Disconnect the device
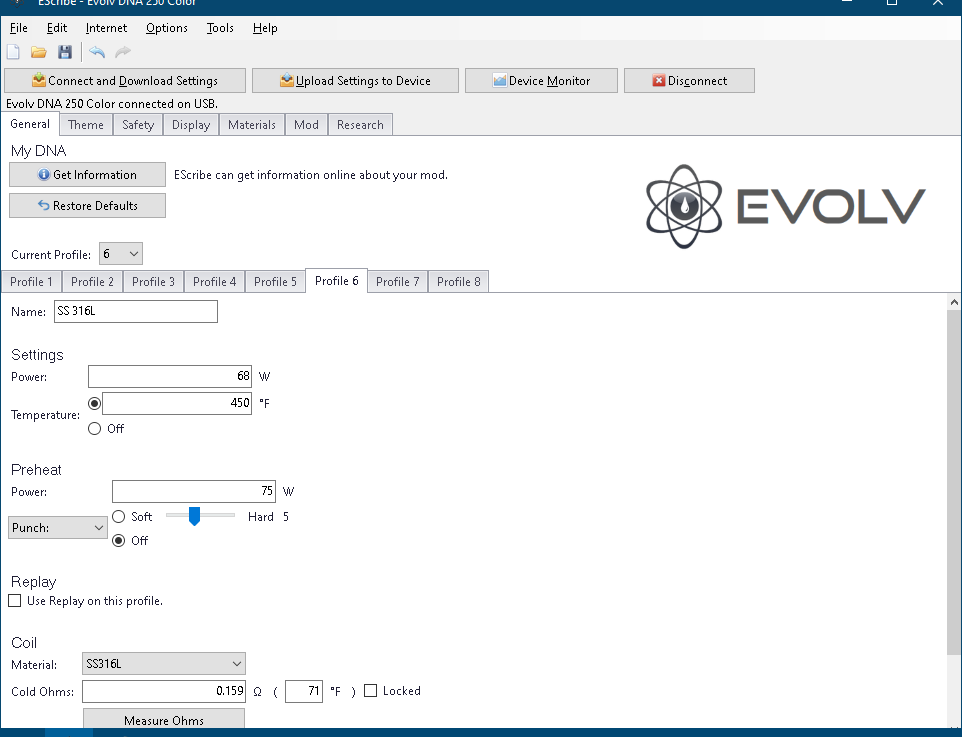 [x=689, y=81]
